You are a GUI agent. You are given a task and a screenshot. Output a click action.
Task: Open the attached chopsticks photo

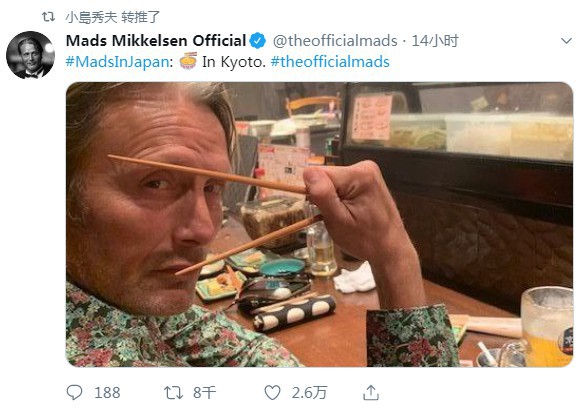point(319,224)
